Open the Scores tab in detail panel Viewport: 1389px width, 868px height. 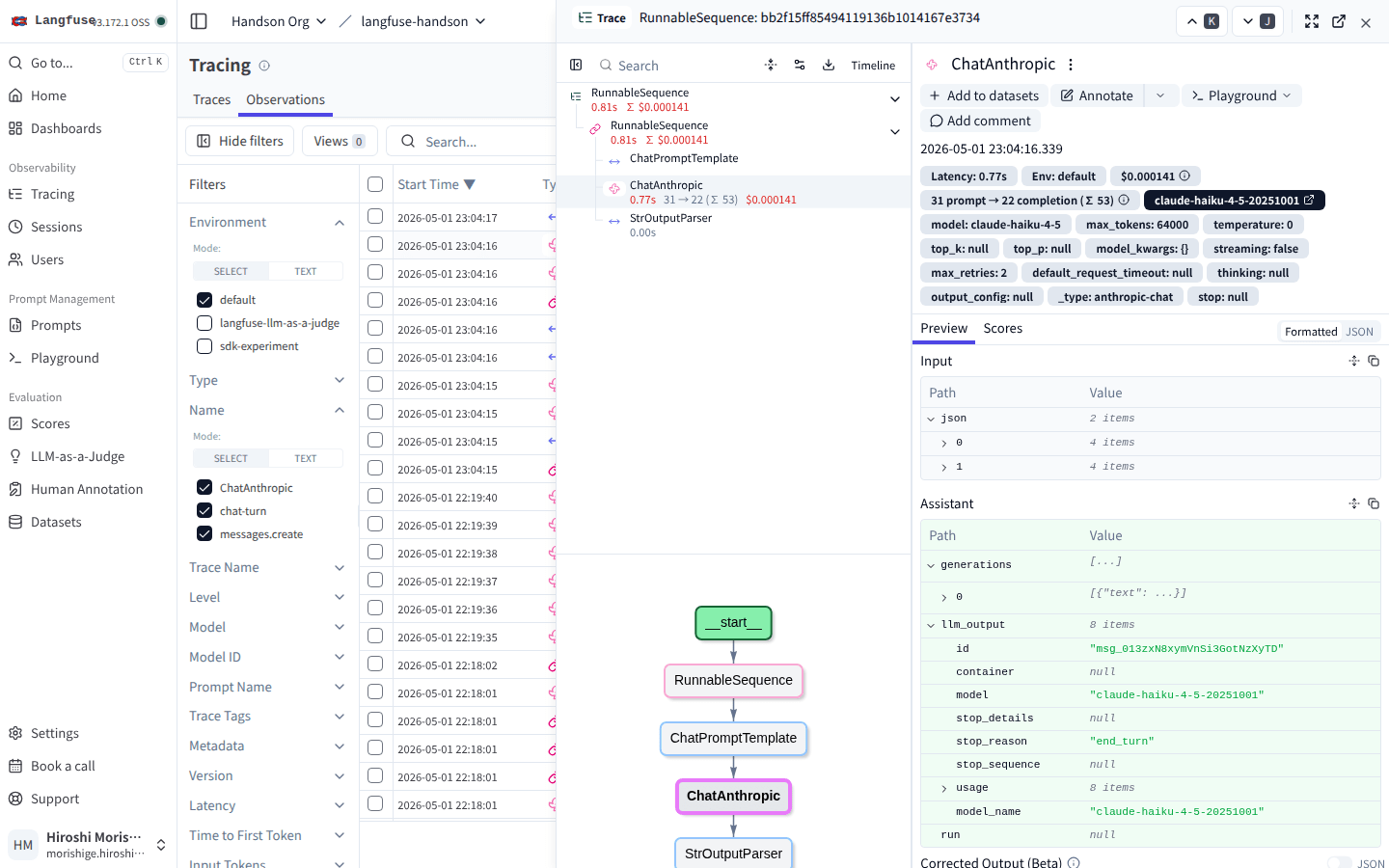[1003, 328]
